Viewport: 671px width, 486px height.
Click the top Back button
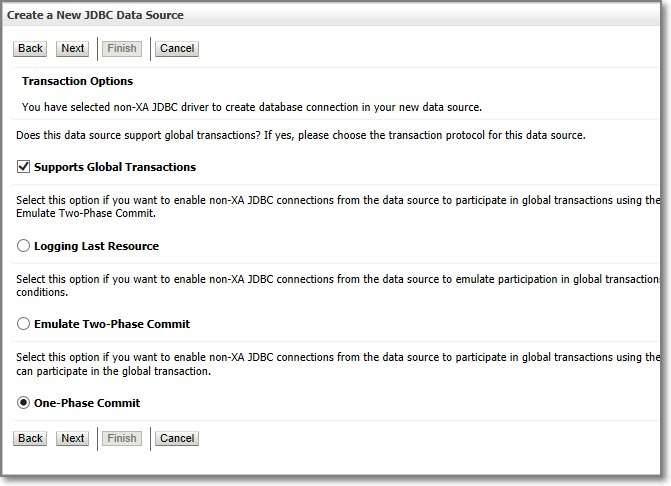tap(30, 48)
